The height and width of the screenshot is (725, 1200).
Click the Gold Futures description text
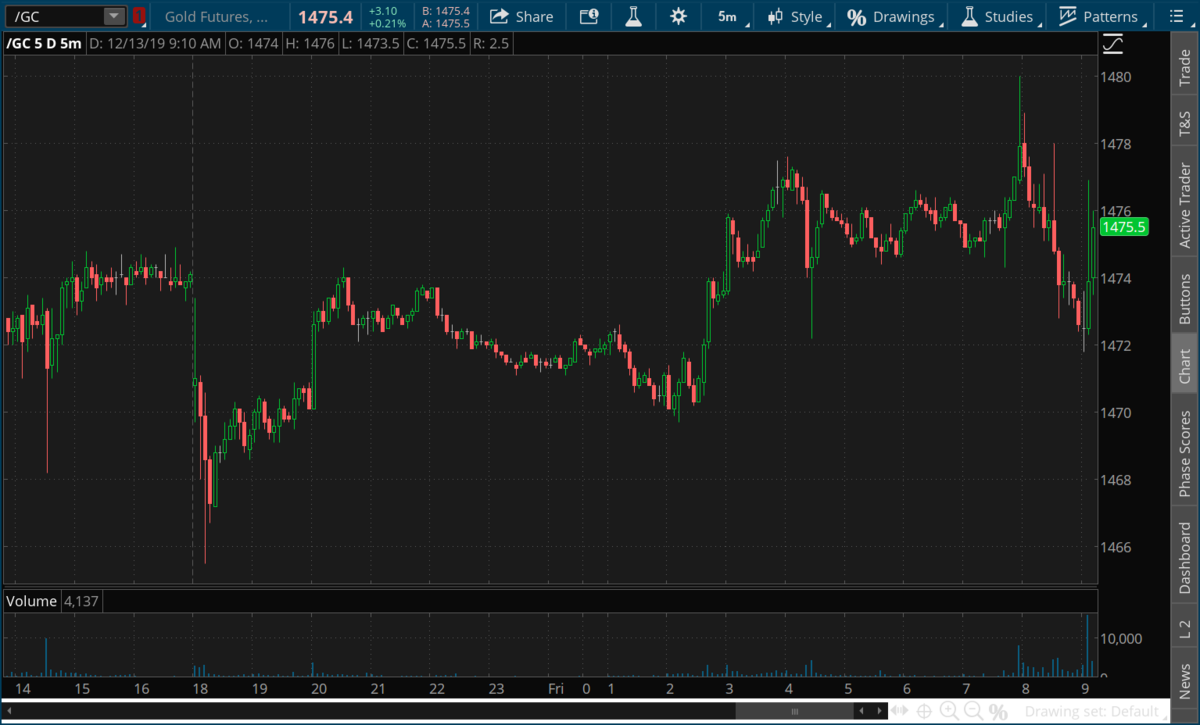coord(216,16)
